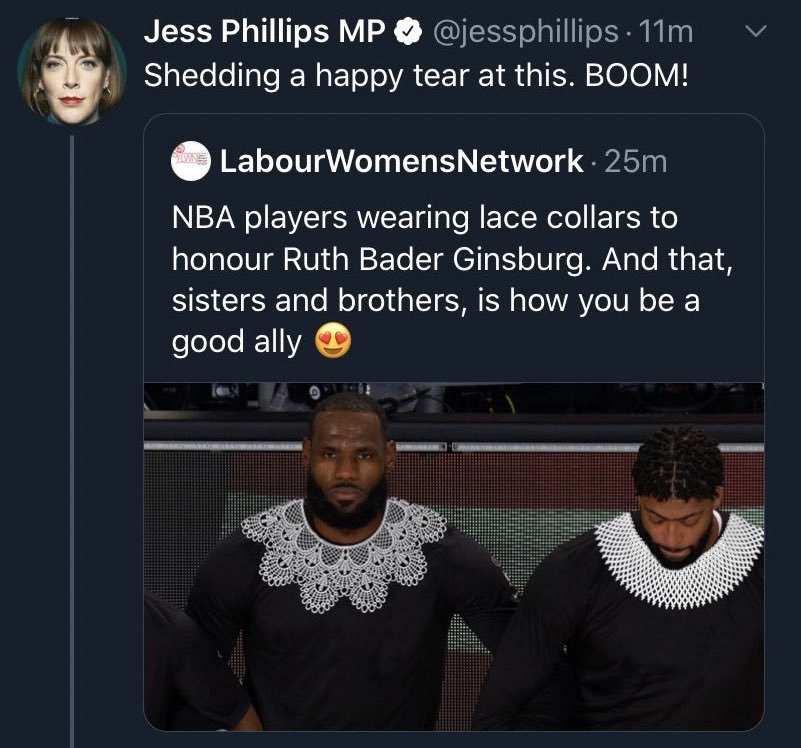Open the LabourWomensNetwork account name
The width and height of the screenshot is (801, 748).
tap(401, 161)
